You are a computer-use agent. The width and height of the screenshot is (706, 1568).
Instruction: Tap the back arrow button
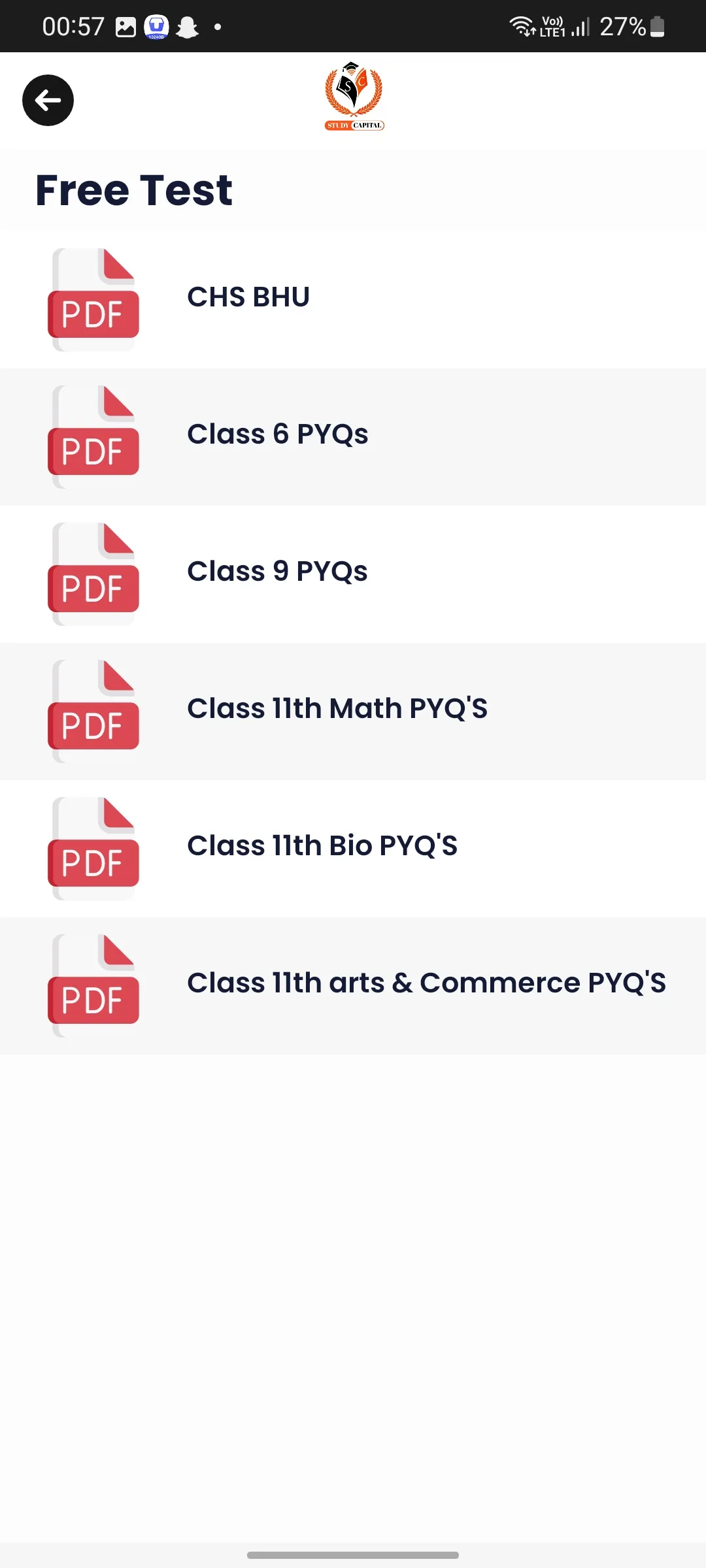pyautogui.click(x=48, y=100)
